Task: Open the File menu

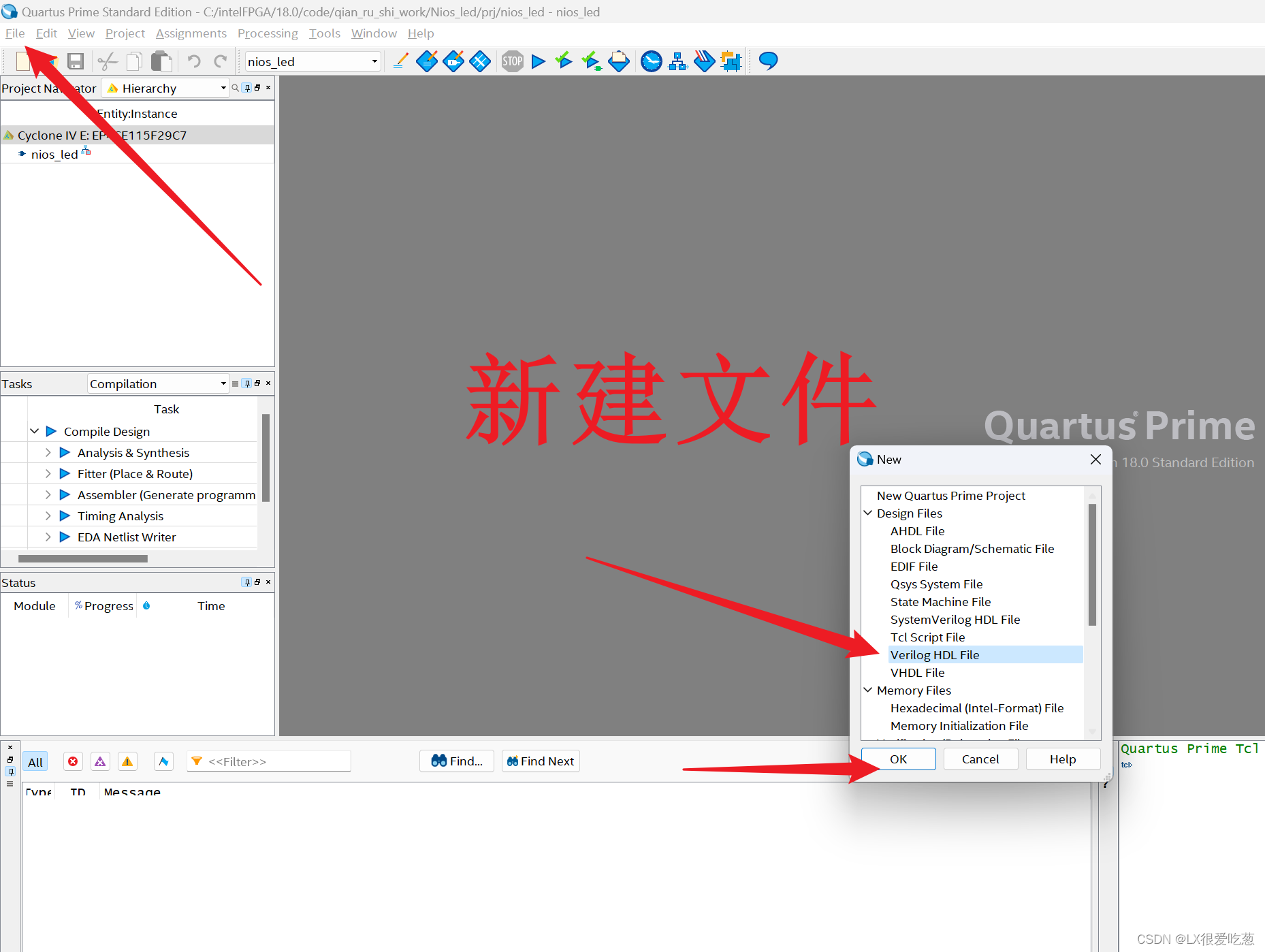Action: pos(15,33)
